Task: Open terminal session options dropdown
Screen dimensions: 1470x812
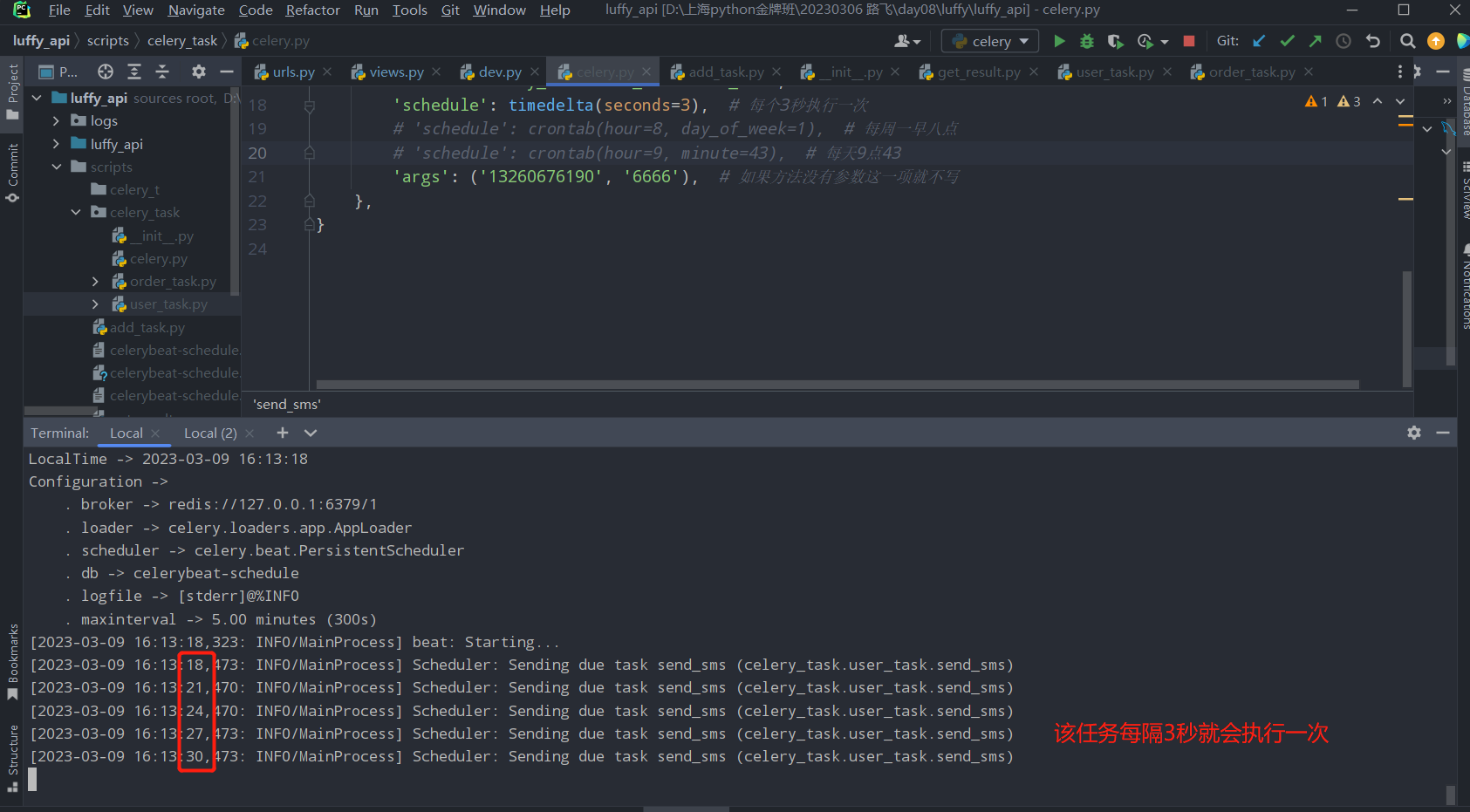Action: point(311,433)
